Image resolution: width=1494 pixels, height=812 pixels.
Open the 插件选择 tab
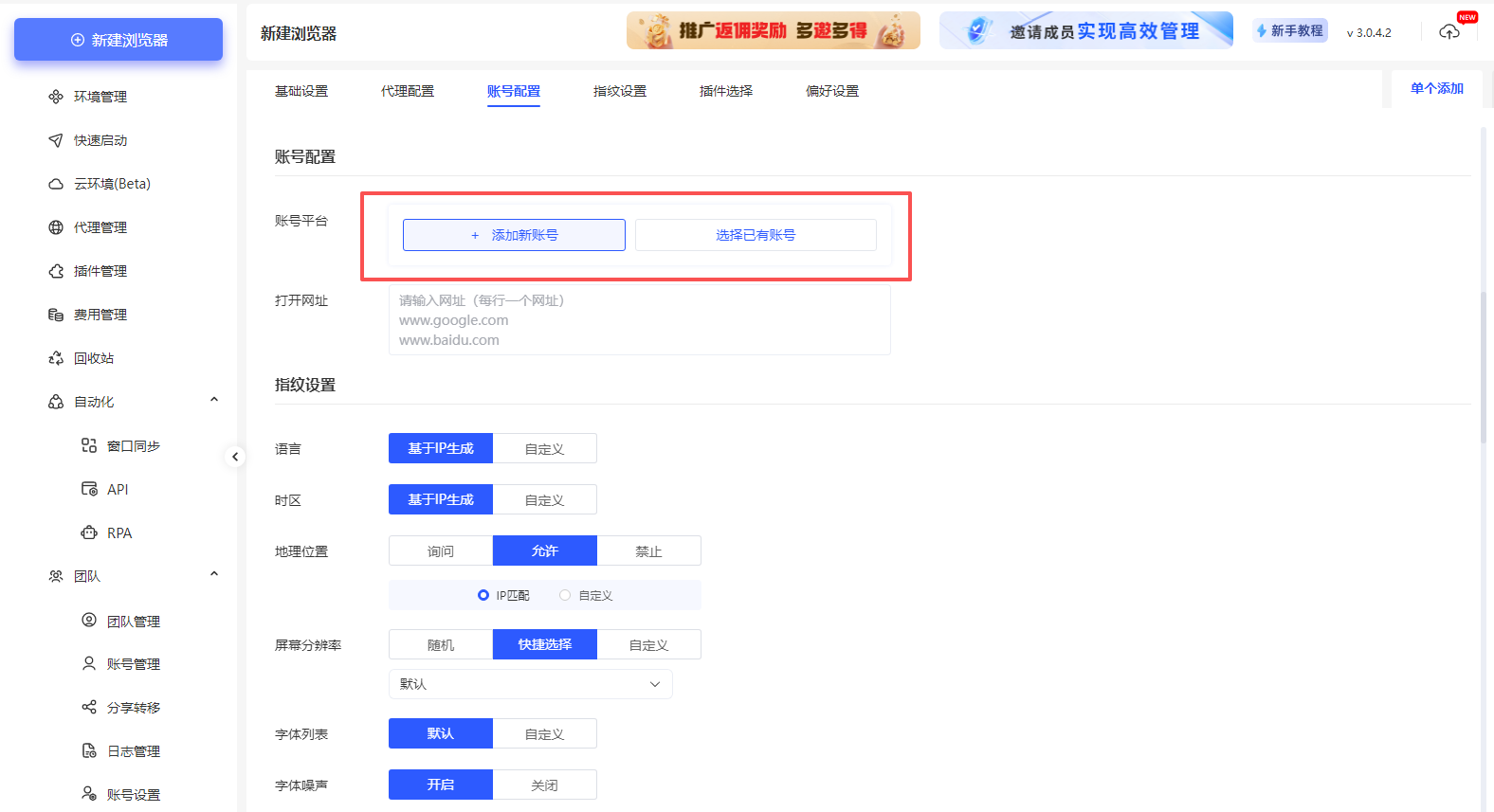tap(726, 91)
